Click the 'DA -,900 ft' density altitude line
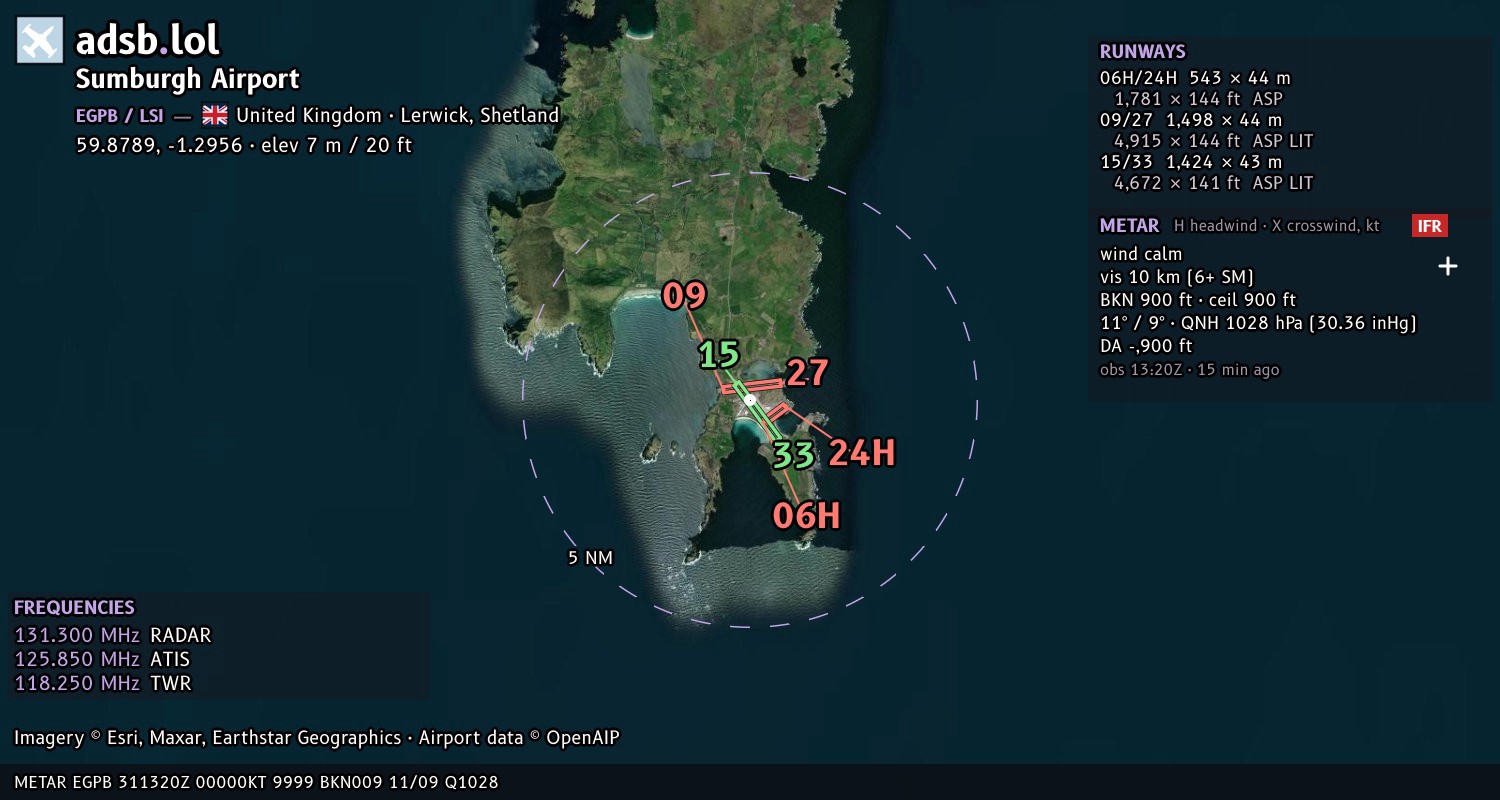The height and width of the screenshot is (800, 1500). click(1147, 346)
